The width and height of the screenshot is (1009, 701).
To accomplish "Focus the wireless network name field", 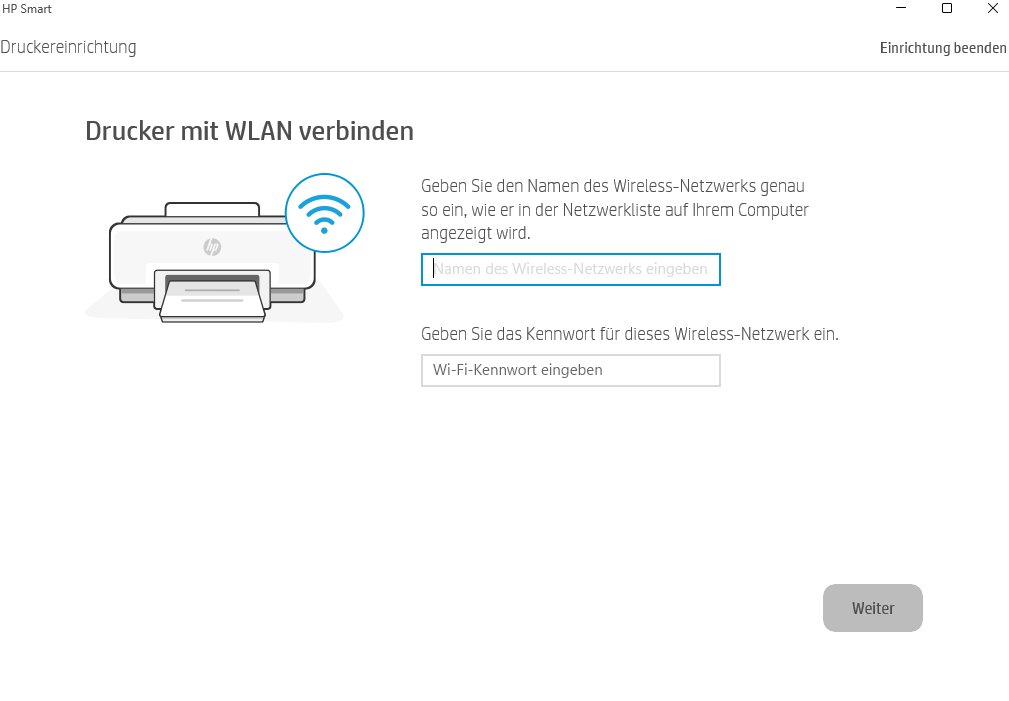I will point(571,270).
